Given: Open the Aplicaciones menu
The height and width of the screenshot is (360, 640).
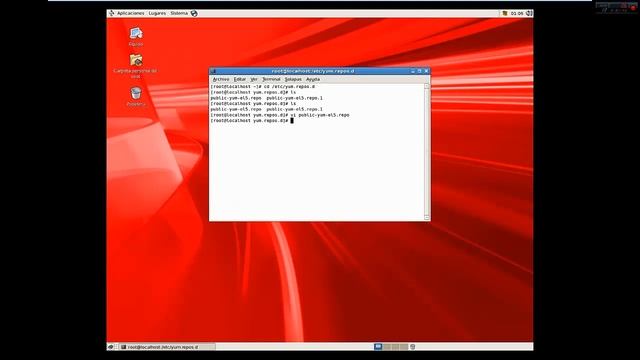Looking at the screenshot, I should point(130,13).
